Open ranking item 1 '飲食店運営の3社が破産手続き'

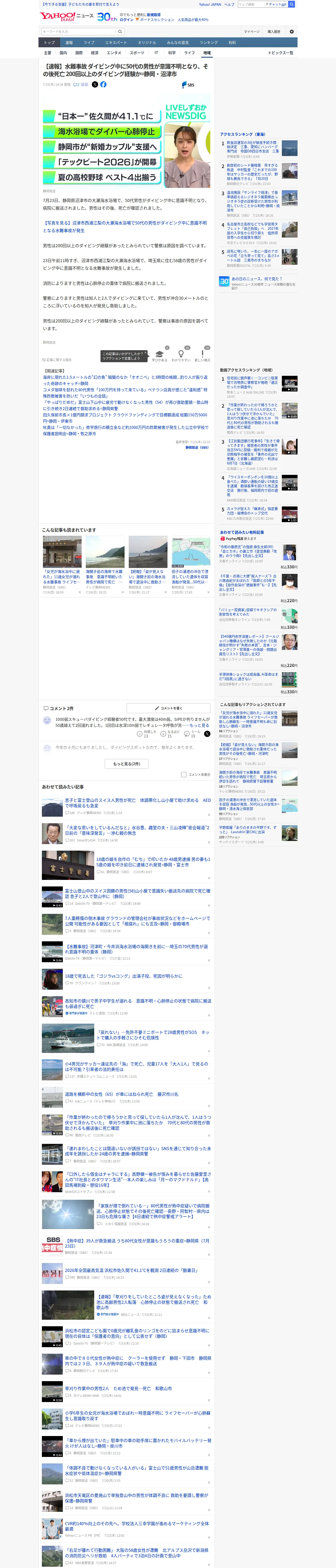[253, 147]
